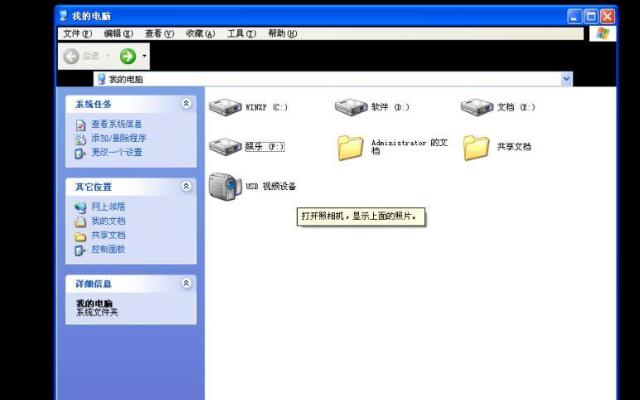
Task: Maximize the 我的电脑 window
Action: (x=591, y=16)
